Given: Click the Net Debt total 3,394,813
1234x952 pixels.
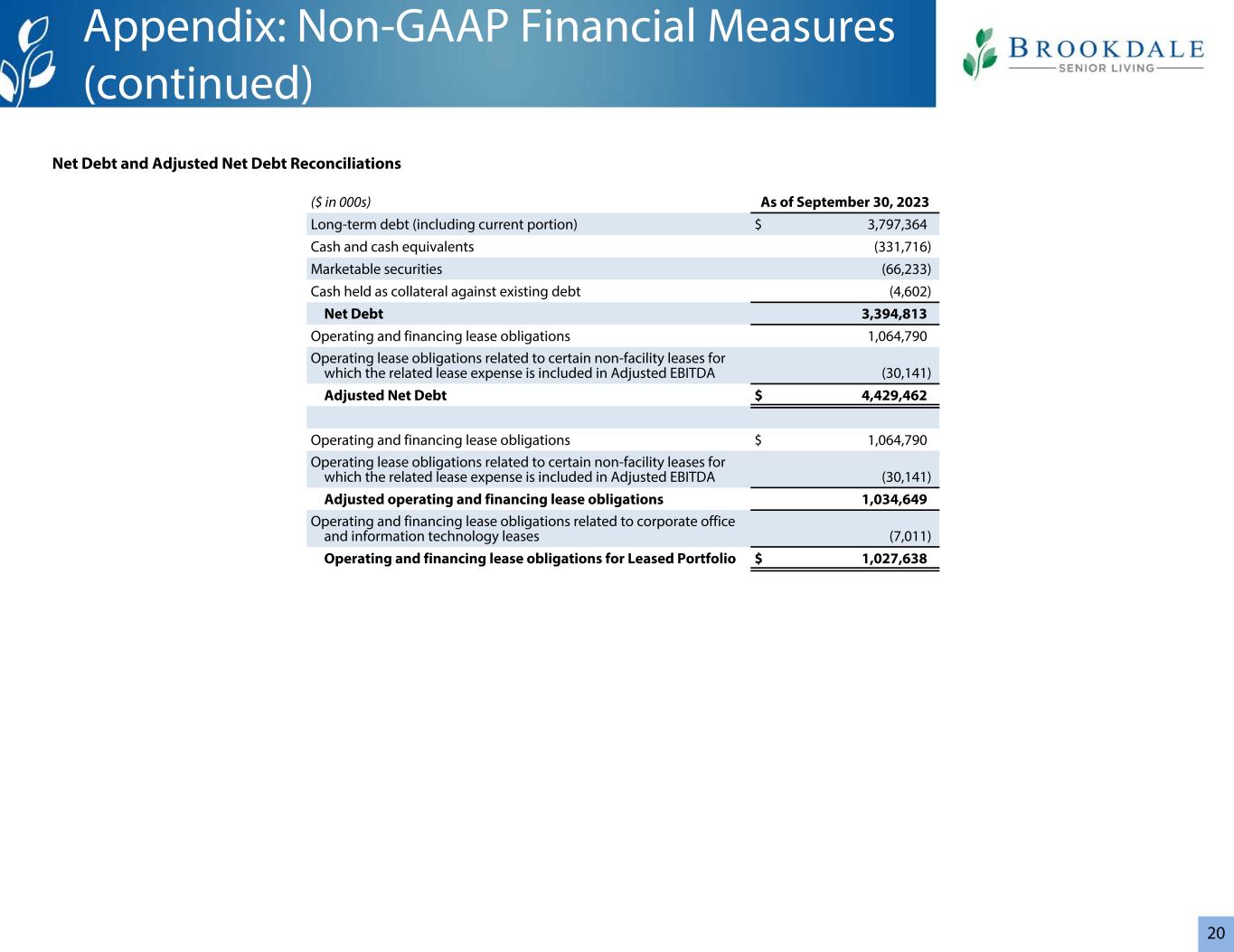Looking at the screenshot, I should [x=894, y=314].
